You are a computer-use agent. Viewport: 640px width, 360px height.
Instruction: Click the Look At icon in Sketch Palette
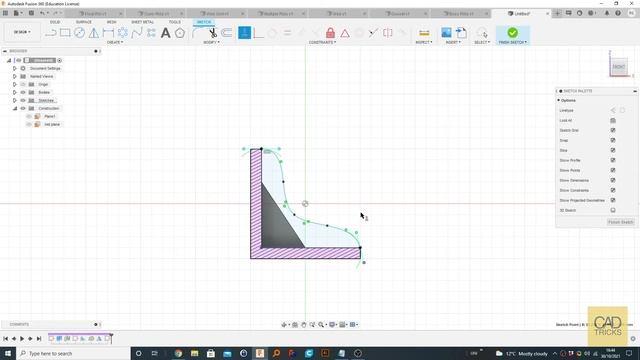pyautogui.click(x=613, y=120)
